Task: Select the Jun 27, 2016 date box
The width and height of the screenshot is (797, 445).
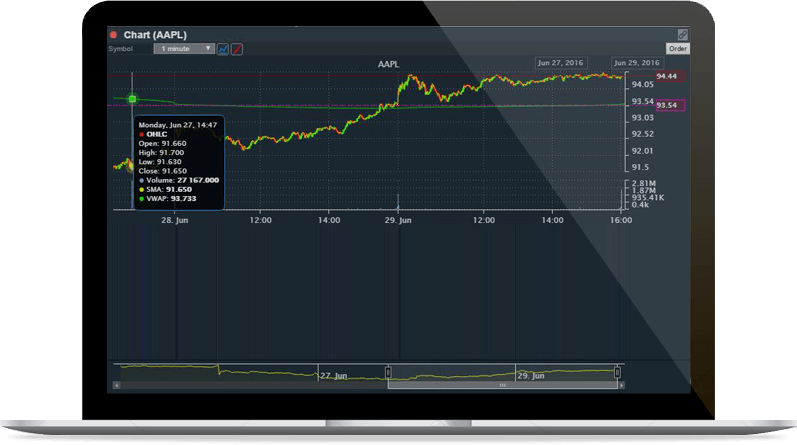Action: coord(560,62)
